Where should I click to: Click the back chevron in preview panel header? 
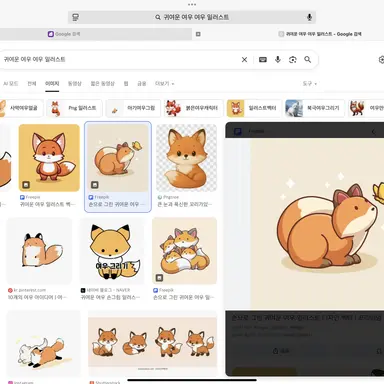373,132
